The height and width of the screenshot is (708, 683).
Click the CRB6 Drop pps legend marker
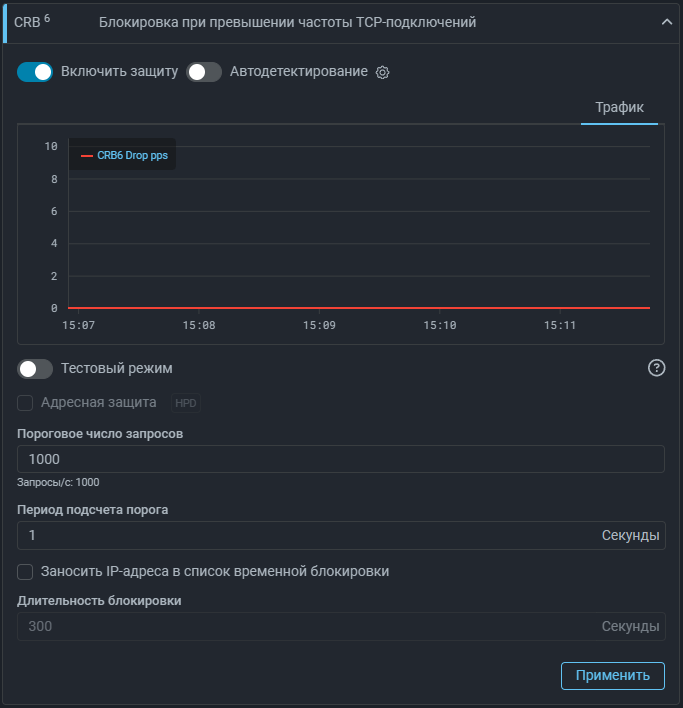tap(87, 156)
